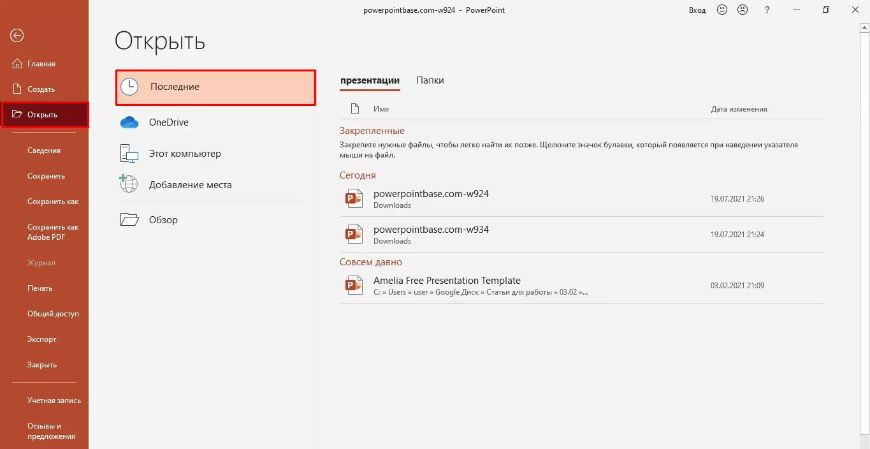Image resolution: width=870 pixels, height=449 pixels.
Task: Click the Дата изменения column header
Action: (739, 109)
